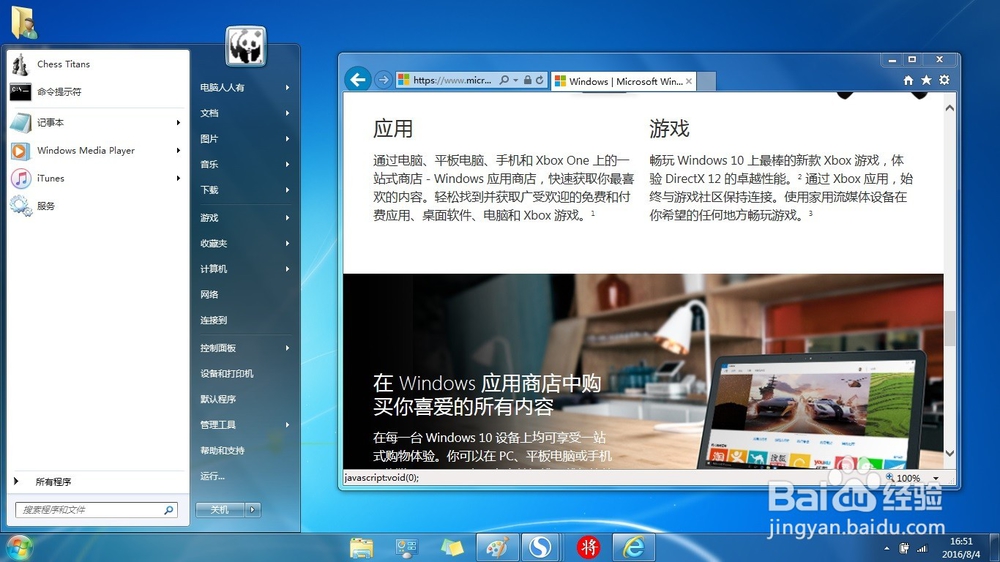Image resolution: width=1000 pixels, height=562 pixels.
Task: Open the address bar dropdown arrow
Action: tap(515, 80)
